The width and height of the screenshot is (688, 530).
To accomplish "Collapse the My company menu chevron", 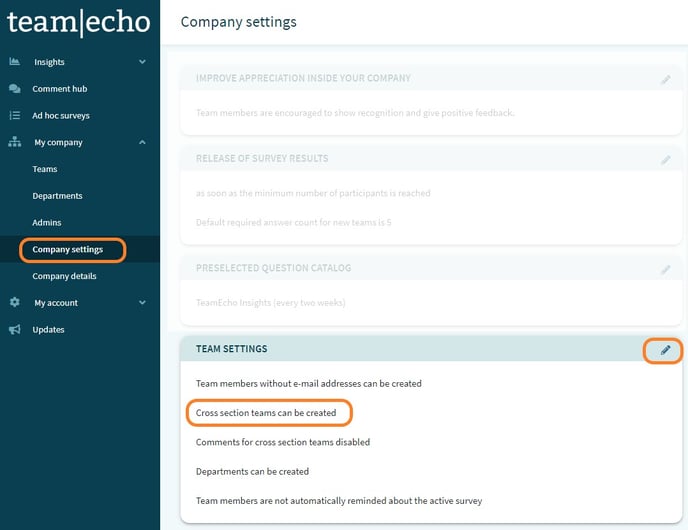I will tap(142, 143).
